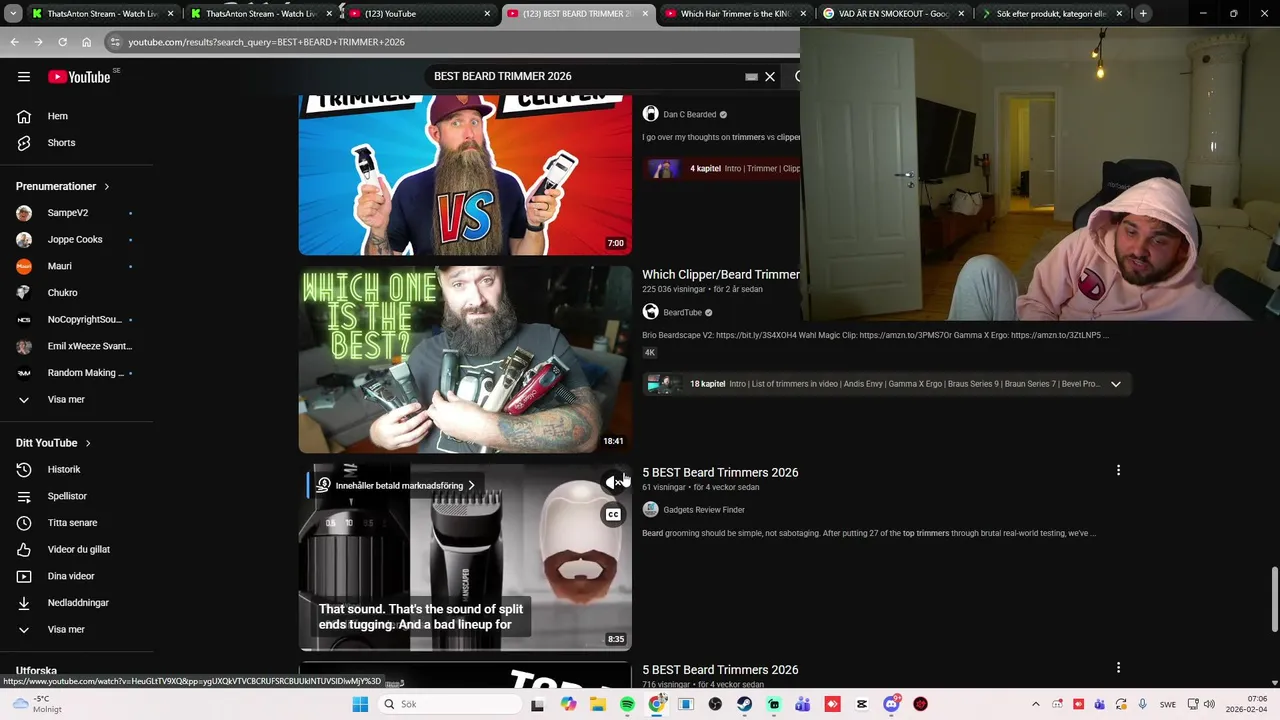Open the Joppe Cooks subscription
The width and height of the screenshot is (1280, 720).
point(76,239)
